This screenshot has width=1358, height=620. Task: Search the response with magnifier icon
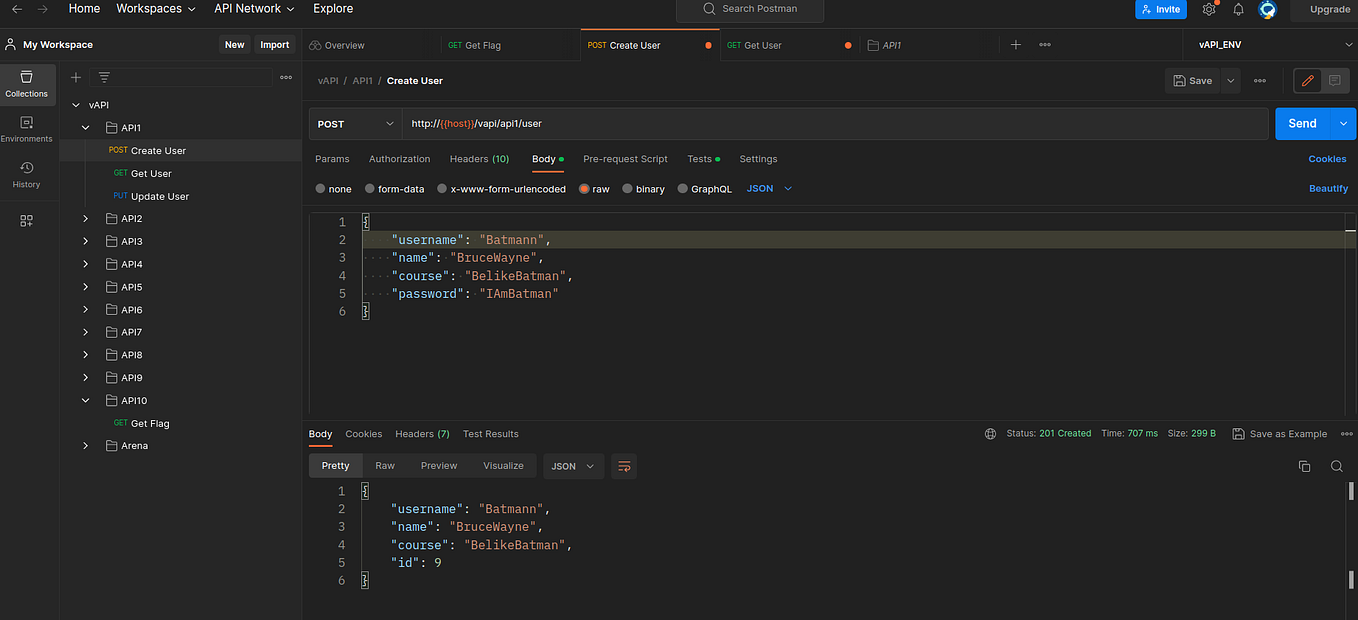click(x=1337, y=466)
